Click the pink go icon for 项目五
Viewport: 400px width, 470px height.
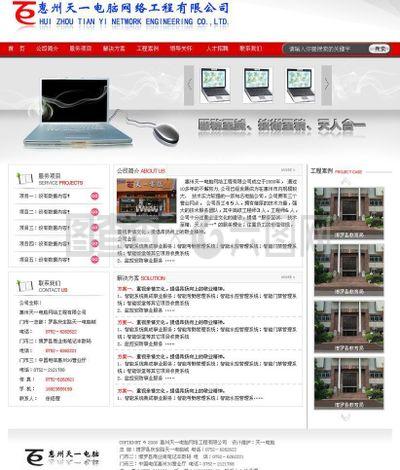click(x=95, y=259)
